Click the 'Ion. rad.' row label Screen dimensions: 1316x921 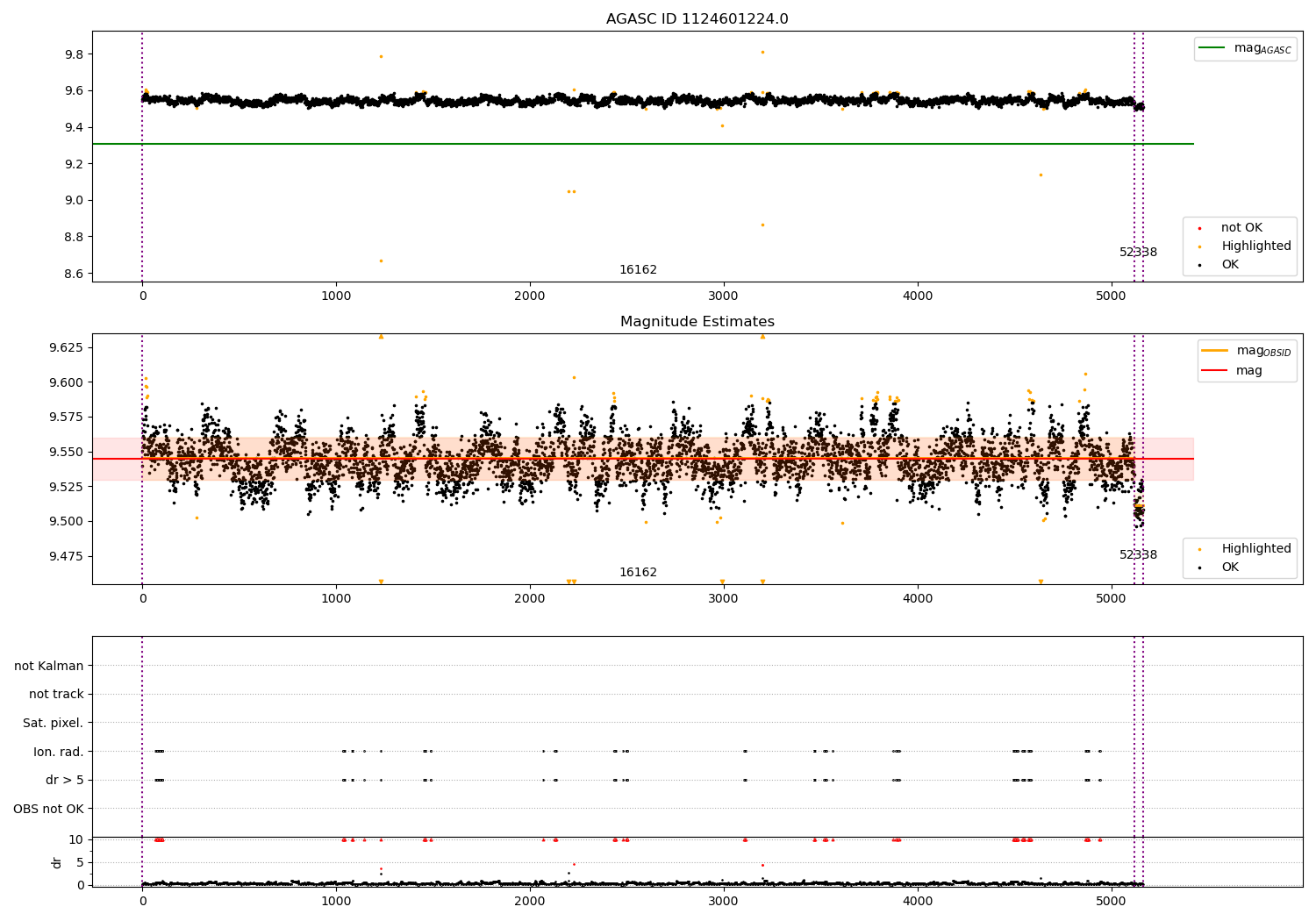click(x=59, y=752)
